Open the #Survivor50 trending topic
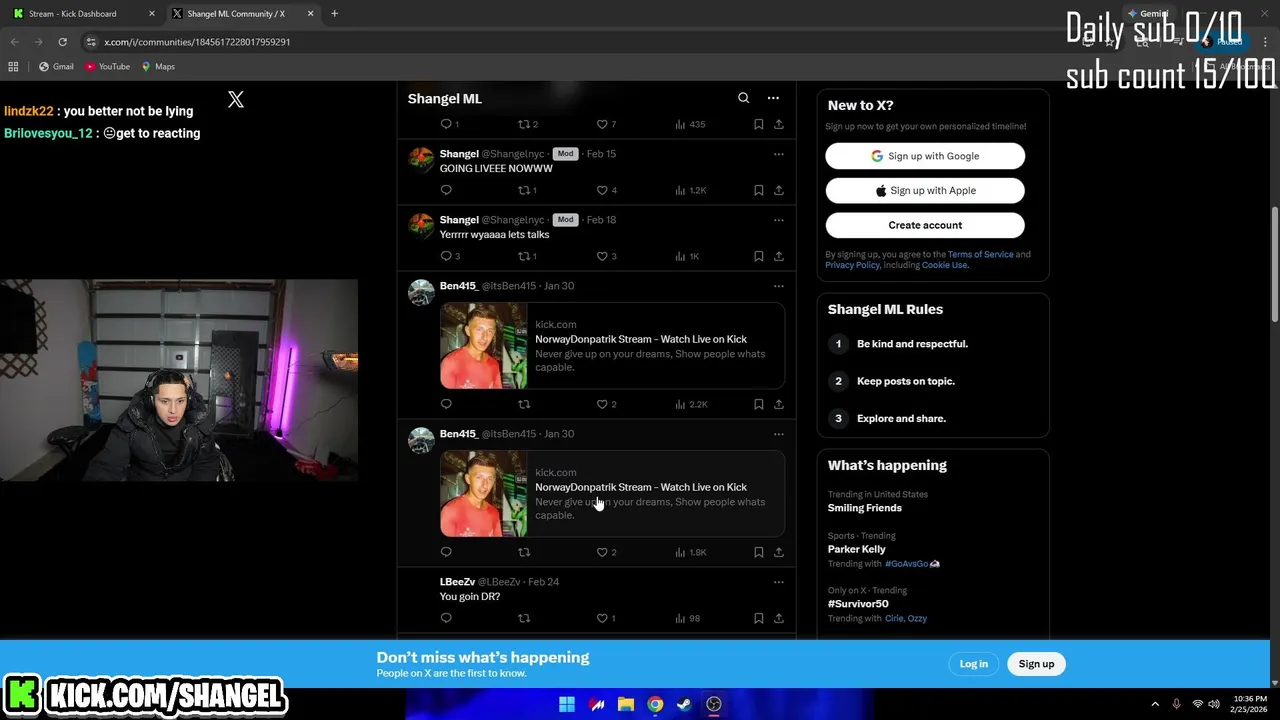 [x=858, y=604]
